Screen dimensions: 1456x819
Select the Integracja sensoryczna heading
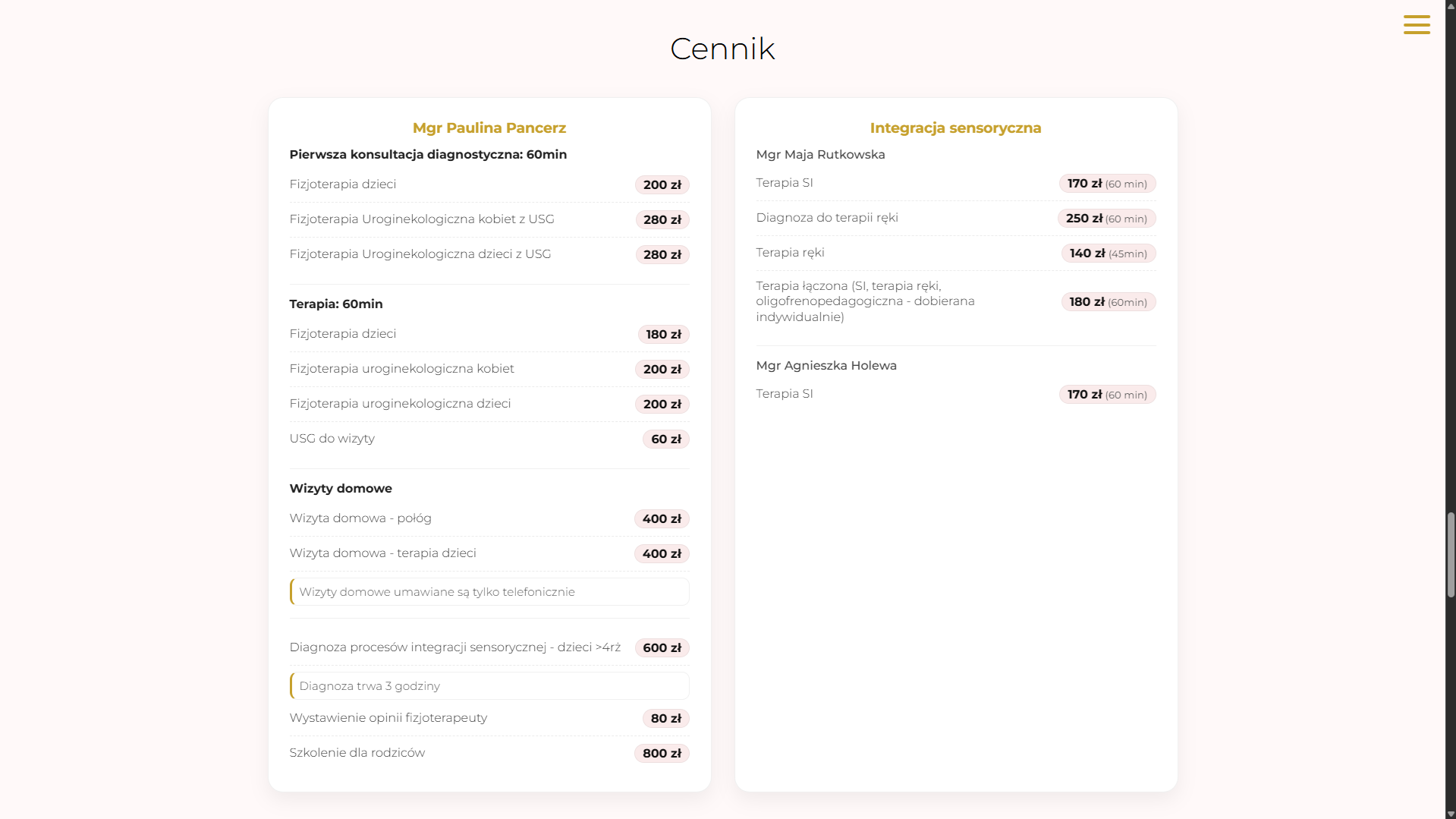(955, 128)
